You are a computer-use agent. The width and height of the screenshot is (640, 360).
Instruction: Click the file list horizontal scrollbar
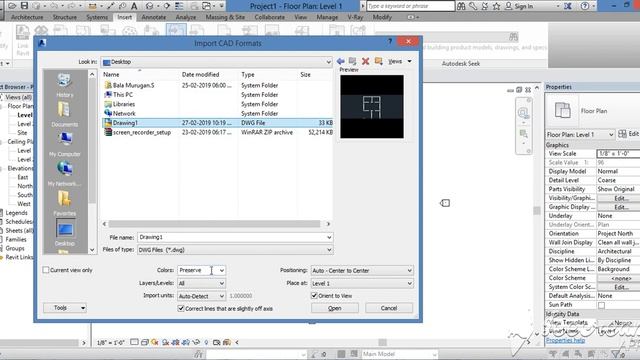point(215,224)
